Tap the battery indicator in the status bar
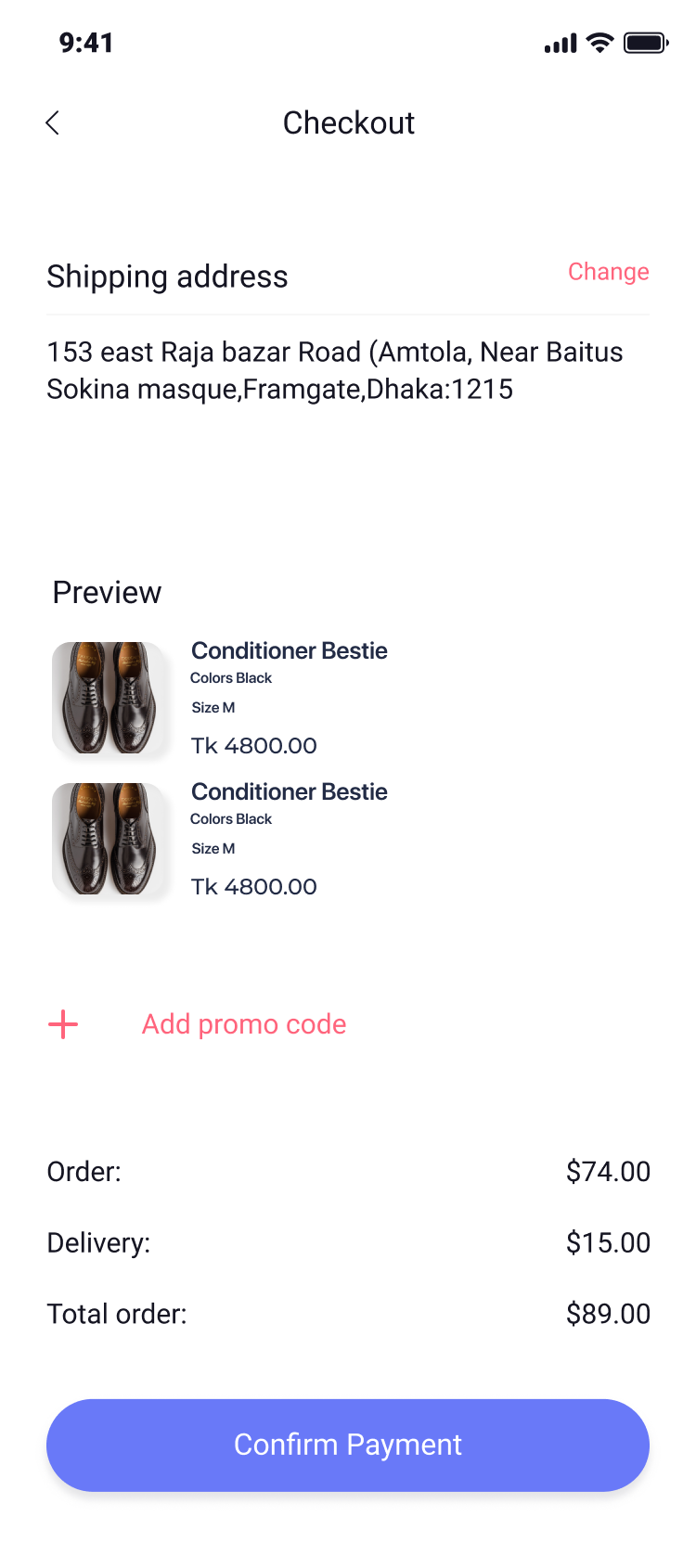 [647, 42]
